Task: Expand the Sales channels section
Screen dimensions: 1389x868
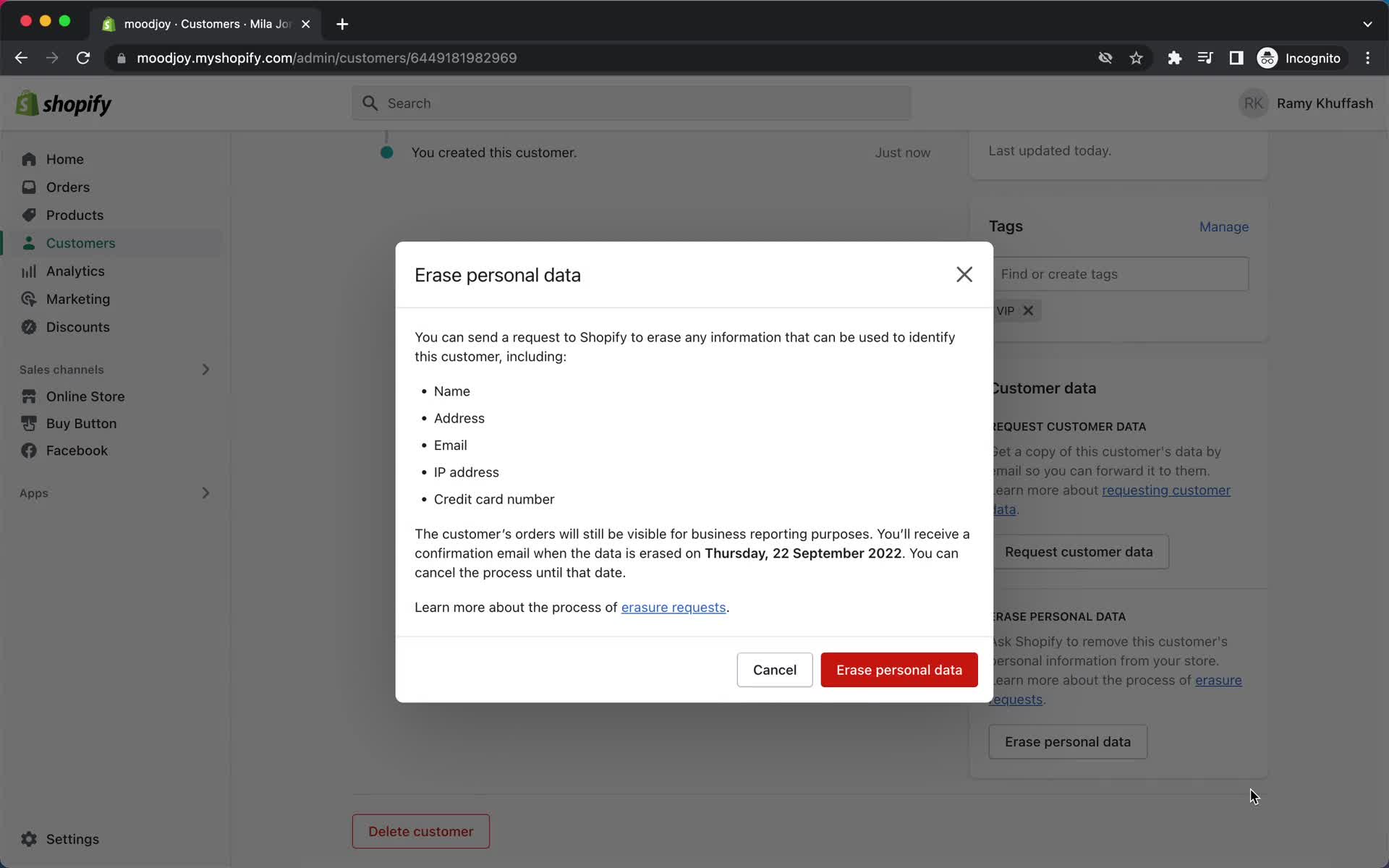Action: pyautogui.click(x=204, y=369)
